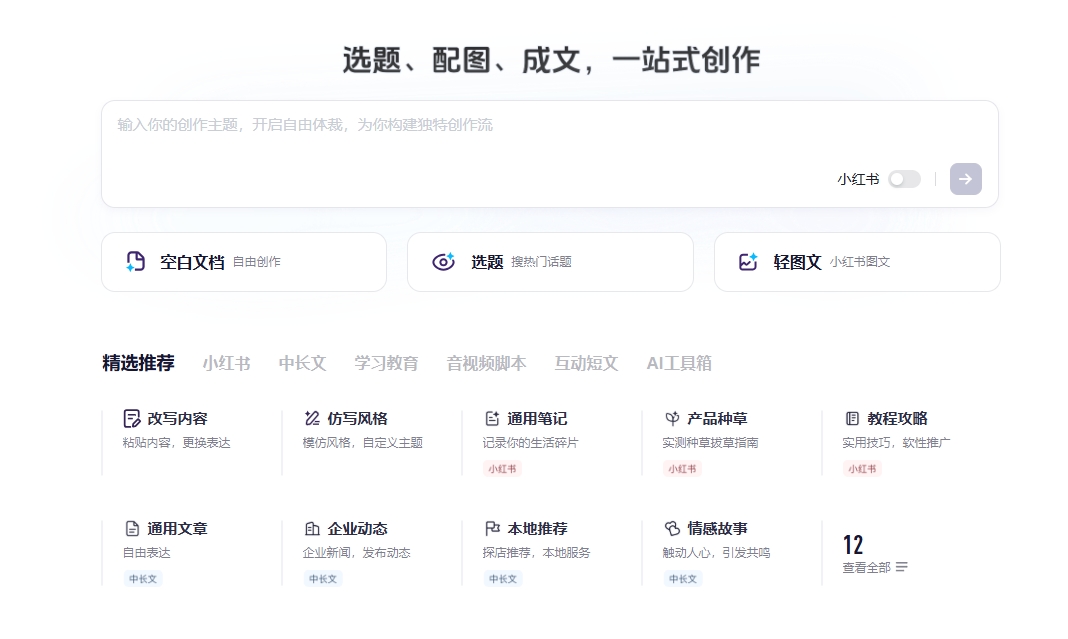Toggle the 小红书 switch on
This screenshot has width=1068, height=639.
pos(904,179)
